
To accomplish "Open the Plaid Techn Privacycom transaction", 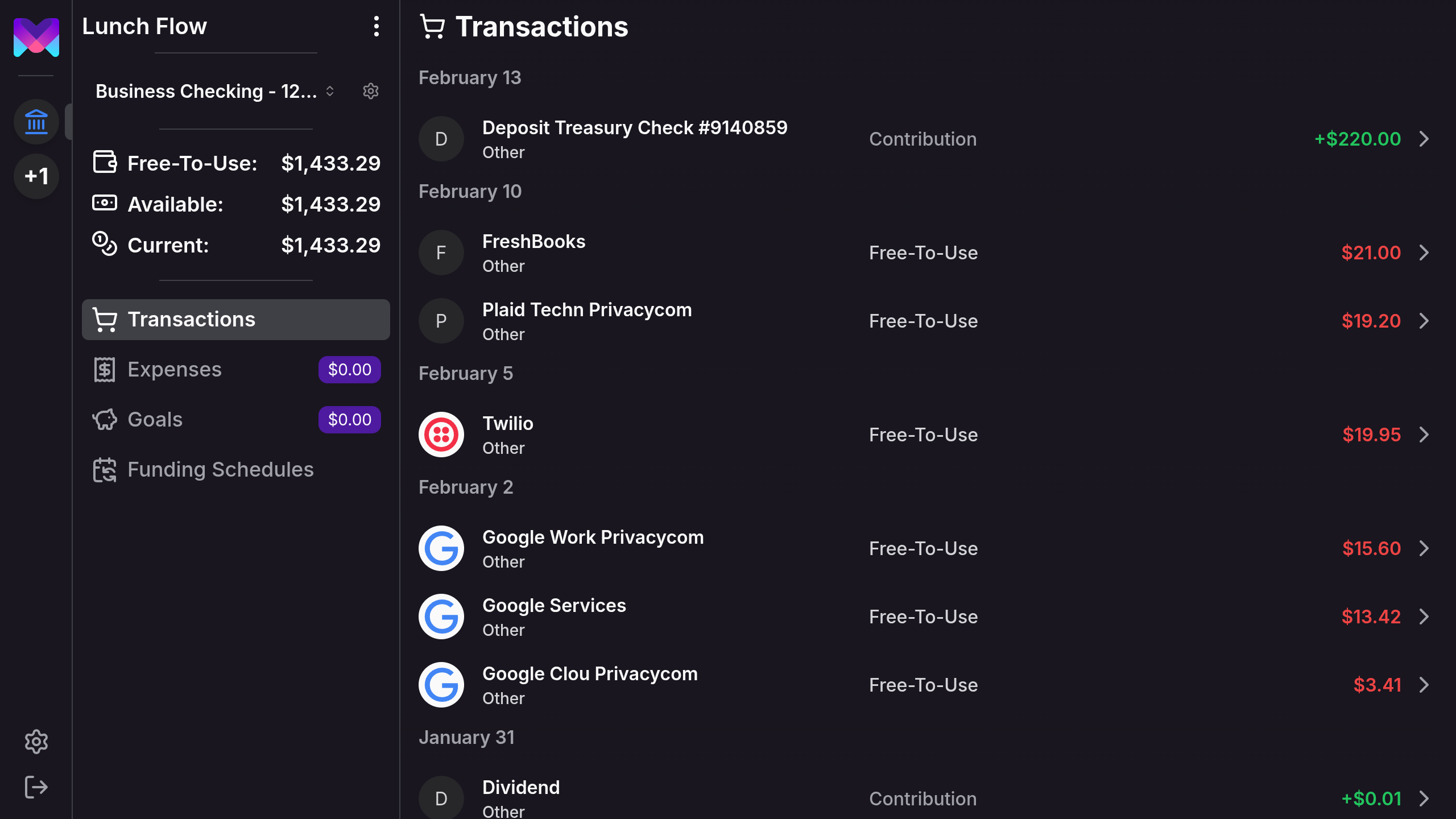I will [587, 321].
